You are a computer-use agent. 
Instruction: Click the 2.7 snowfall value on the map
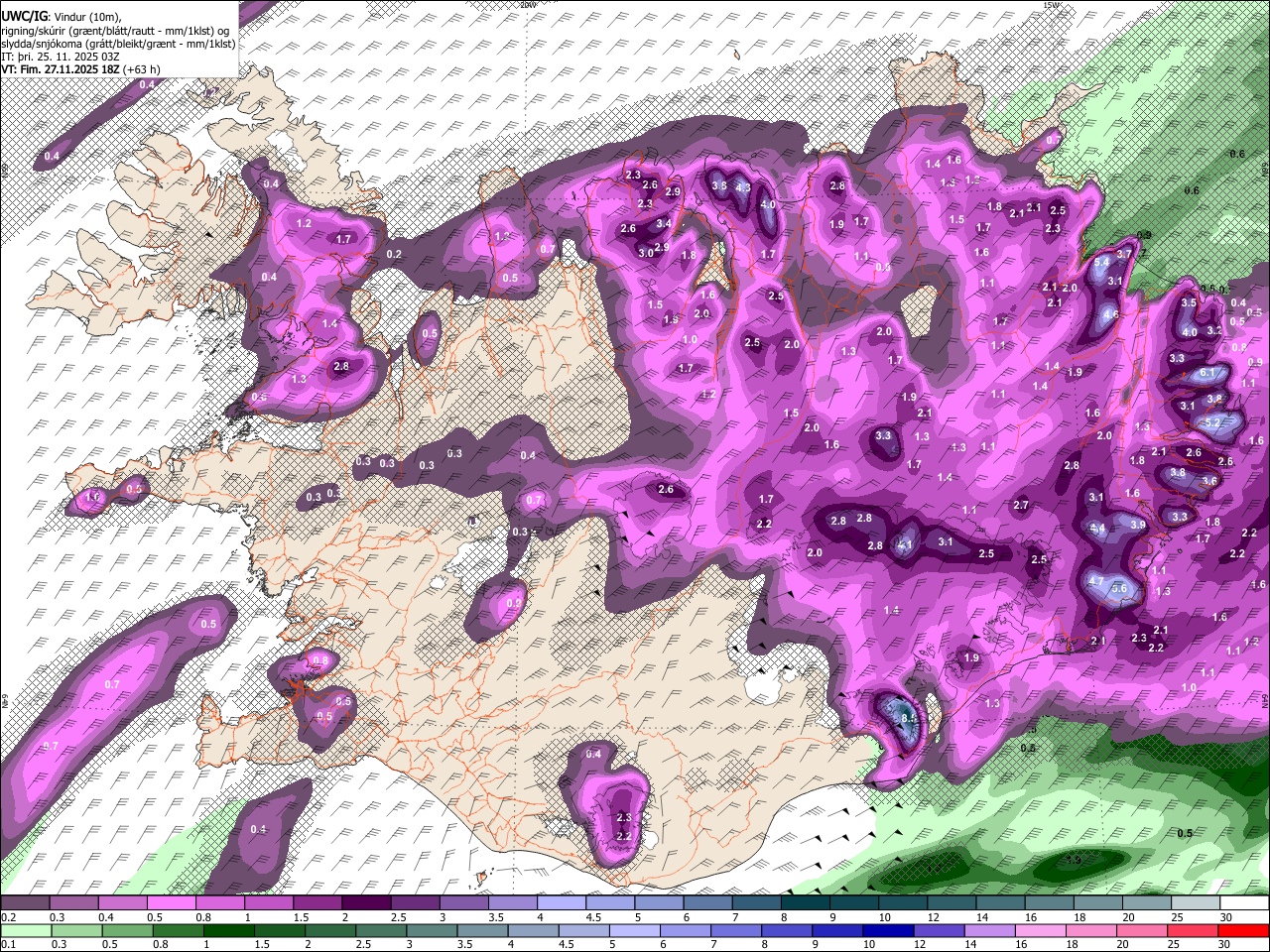(x=1021, y=506)
